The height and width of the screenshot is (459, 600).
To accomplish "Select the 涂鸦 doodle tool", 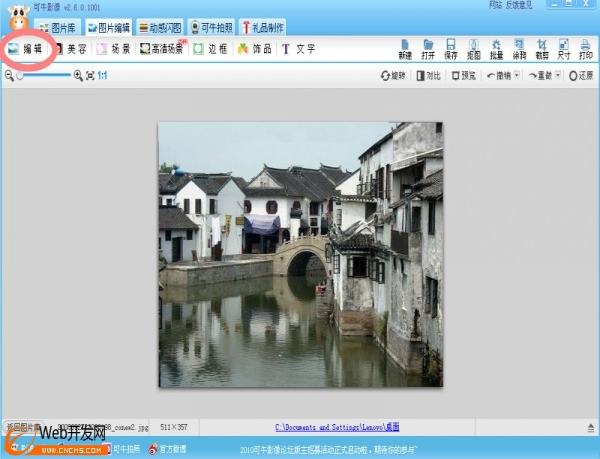I will click(519, 48).
